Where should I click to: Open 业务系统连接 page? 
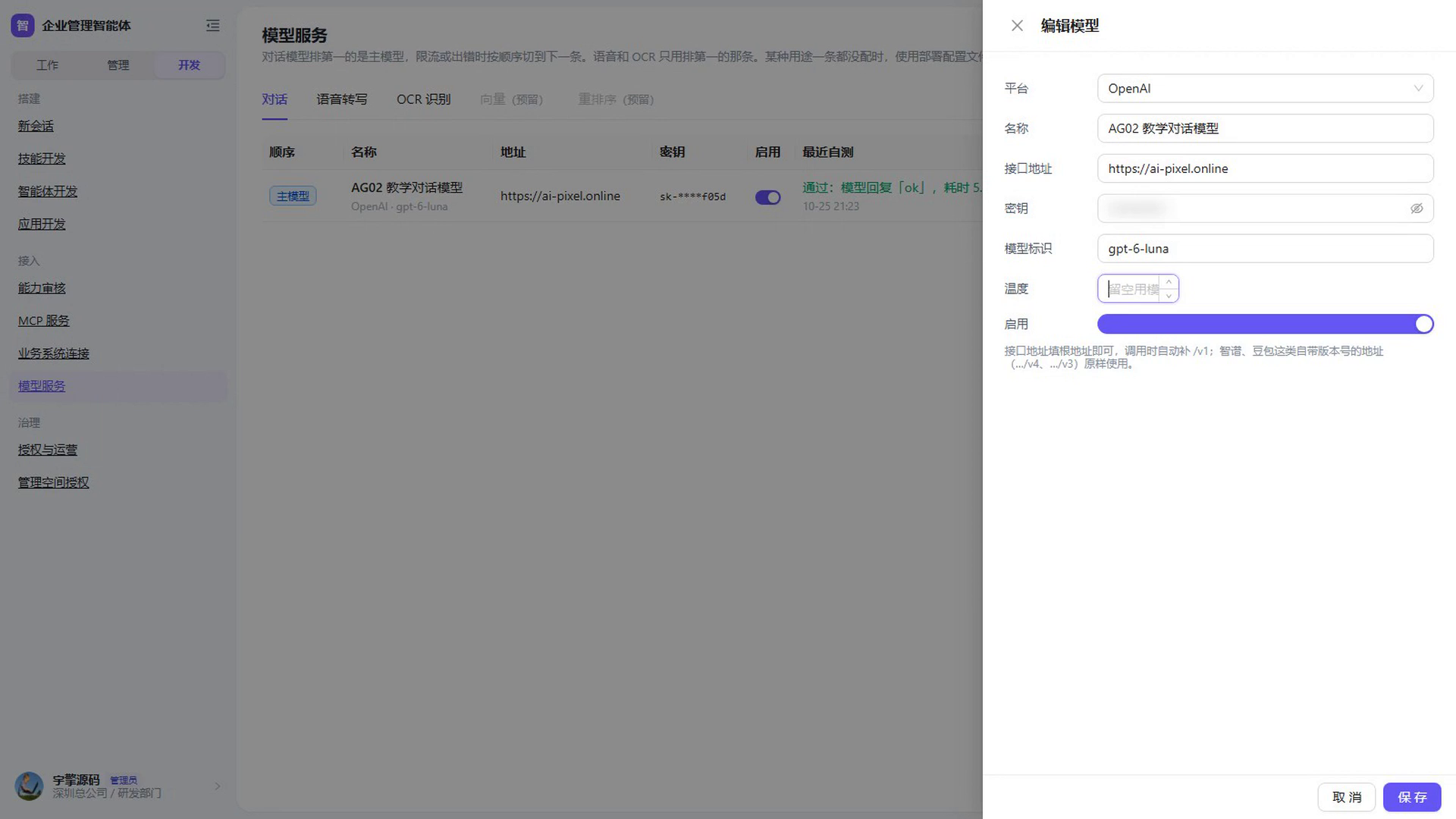pos(54,353)
